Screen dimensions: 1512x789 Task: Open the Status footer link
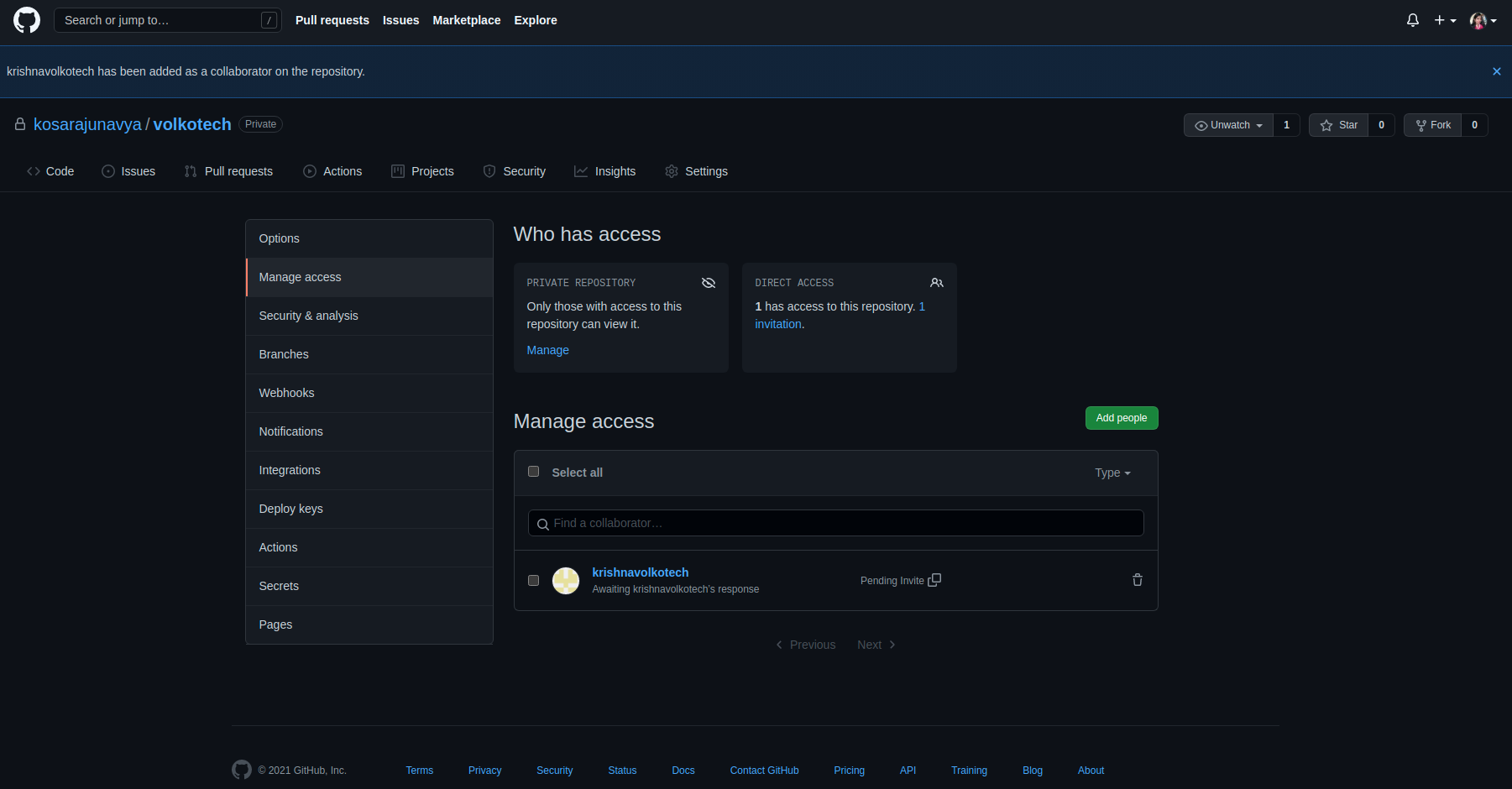(x=622, y=771)
